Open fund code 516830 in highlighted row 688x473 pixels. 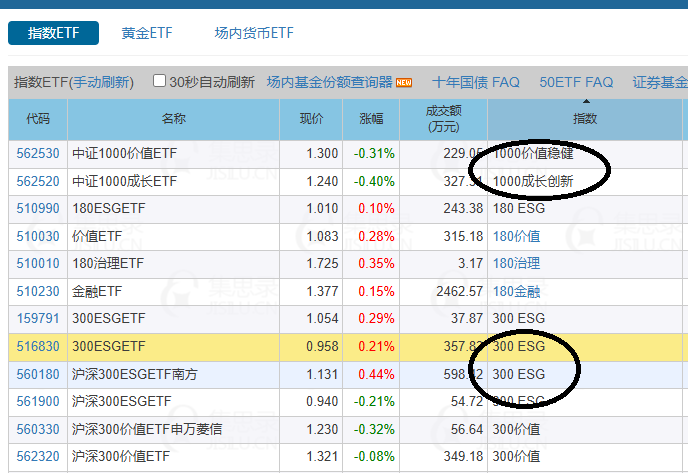[38, 347]
